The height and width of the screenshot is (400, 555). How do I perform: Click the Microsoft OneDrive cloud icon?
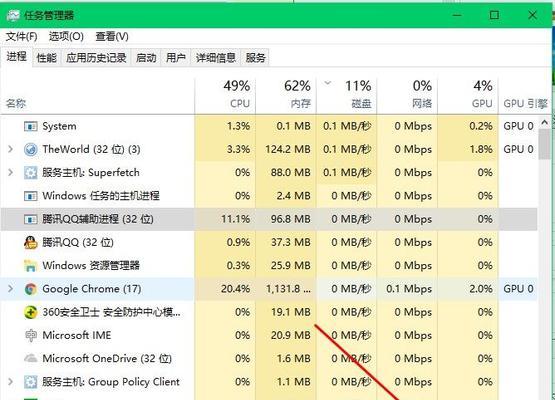[30, 358]
